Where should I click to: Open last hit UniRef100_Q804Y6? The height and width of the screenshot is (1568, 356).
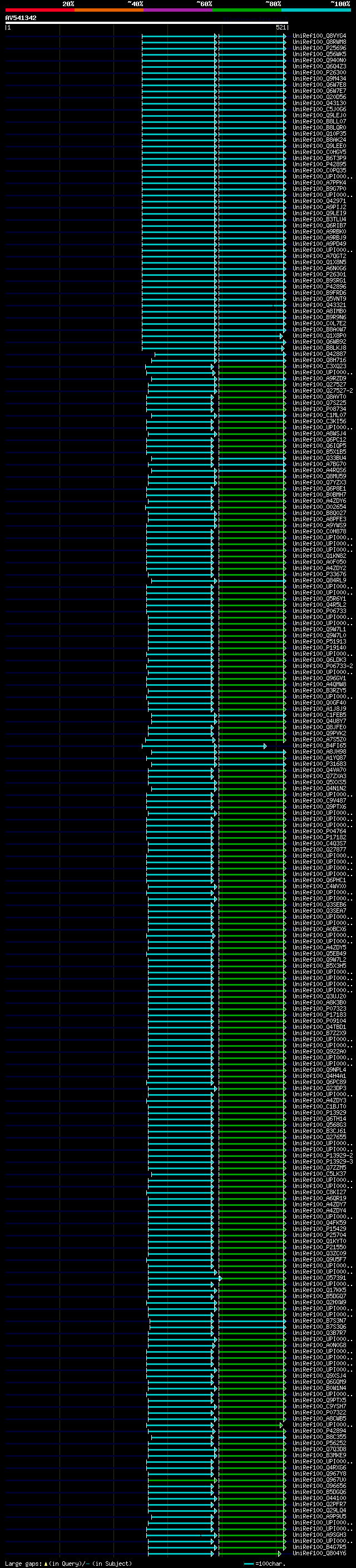(319, 1554)
